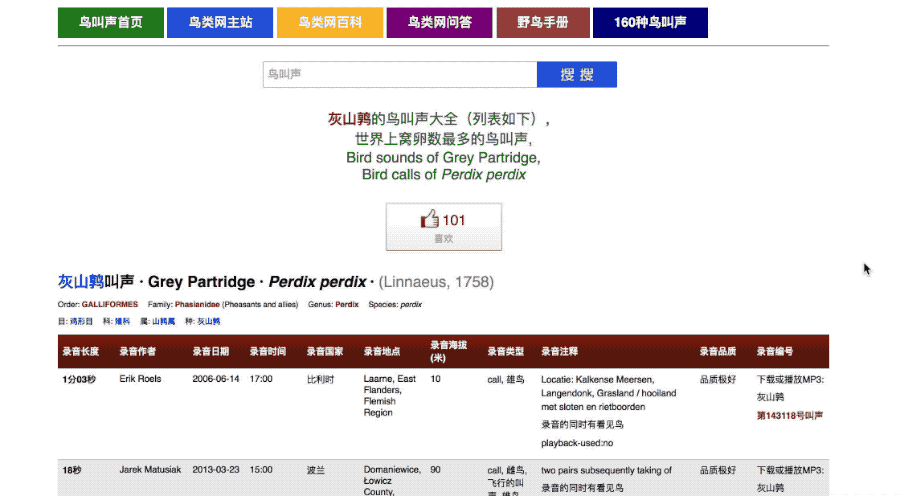900x496 pixels.
Task: Click the 鸟叫声 search input field
Action: (400, 75)
